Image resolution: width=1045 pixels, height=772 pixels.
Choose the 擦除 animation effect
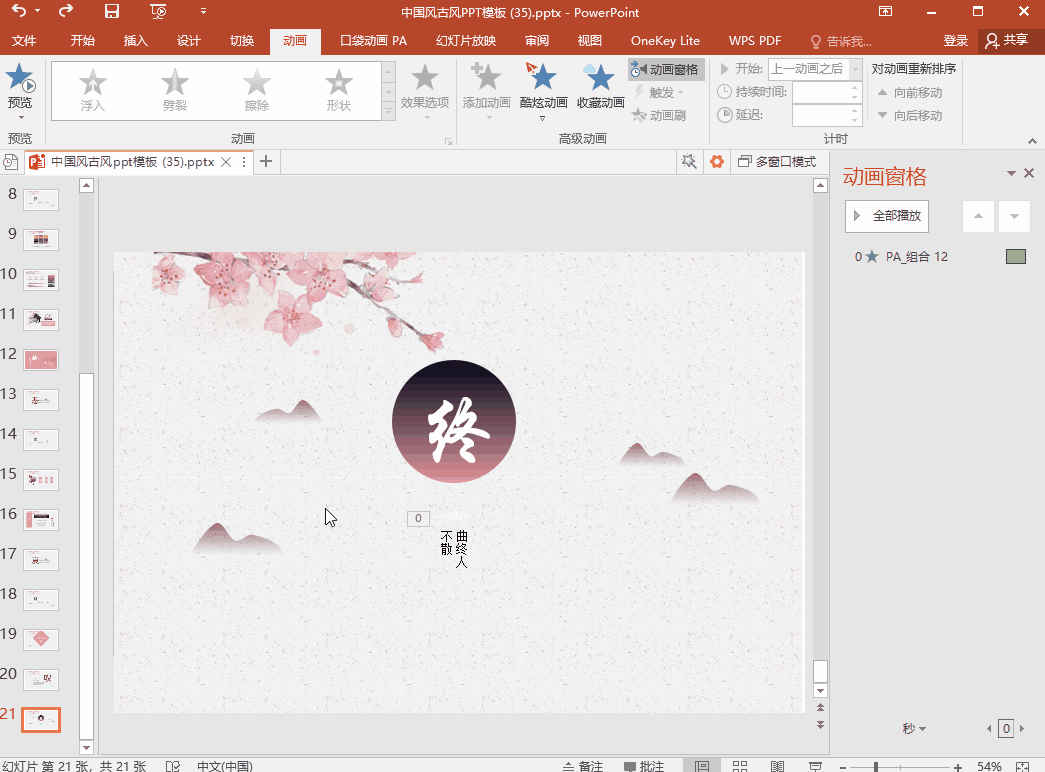click(x=257, y=90)
